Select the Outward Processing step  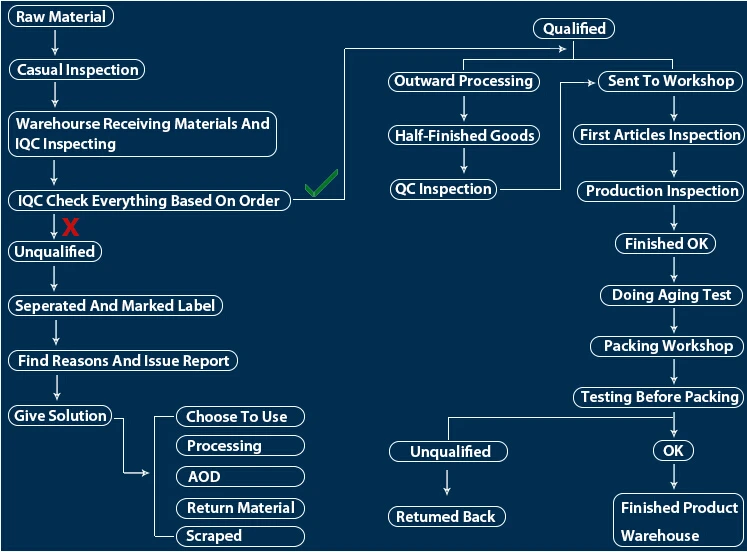(464, 81)
